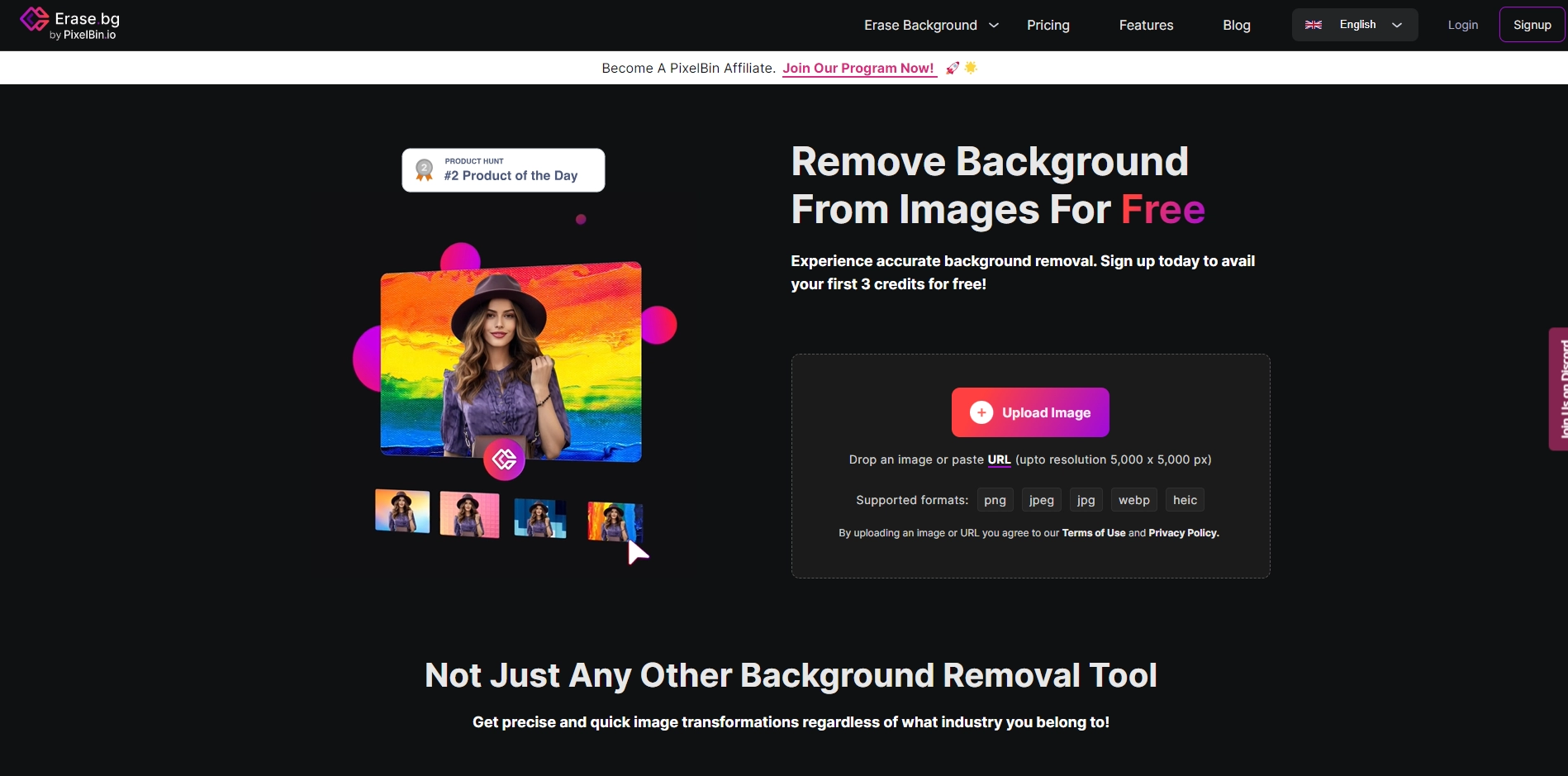This screenshot has width=1568, height=776.
Task: Follow the Join Our Program Now link
Action: click(858, 68)
